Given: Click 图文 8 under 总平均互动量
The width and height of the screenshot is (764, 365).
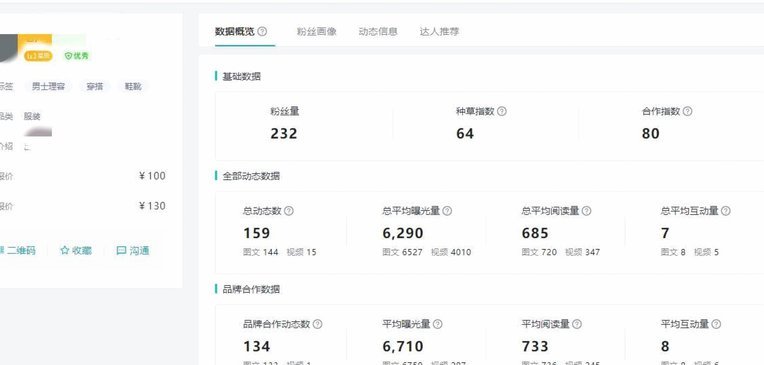Looking at the screenshot, I should point(673,252).
